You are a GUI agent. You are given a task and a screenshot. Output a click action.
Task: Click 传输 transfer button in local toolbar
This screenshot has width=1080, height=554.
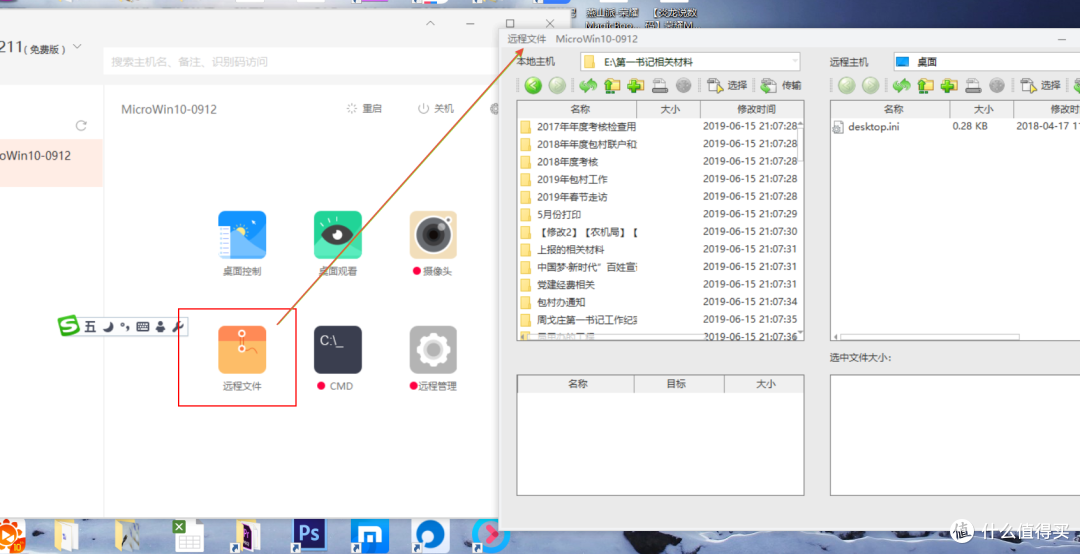pos(781,85)
